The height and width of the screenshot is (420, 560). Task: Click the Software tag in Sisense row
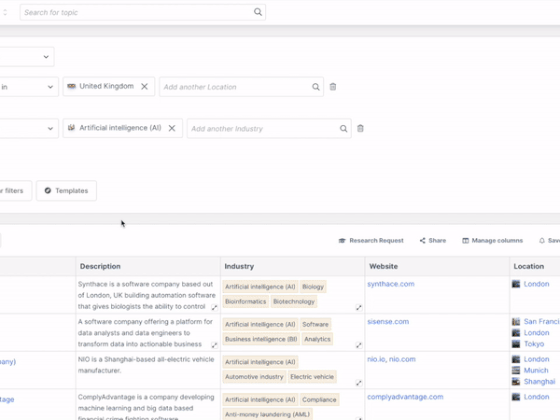[315, 324]
